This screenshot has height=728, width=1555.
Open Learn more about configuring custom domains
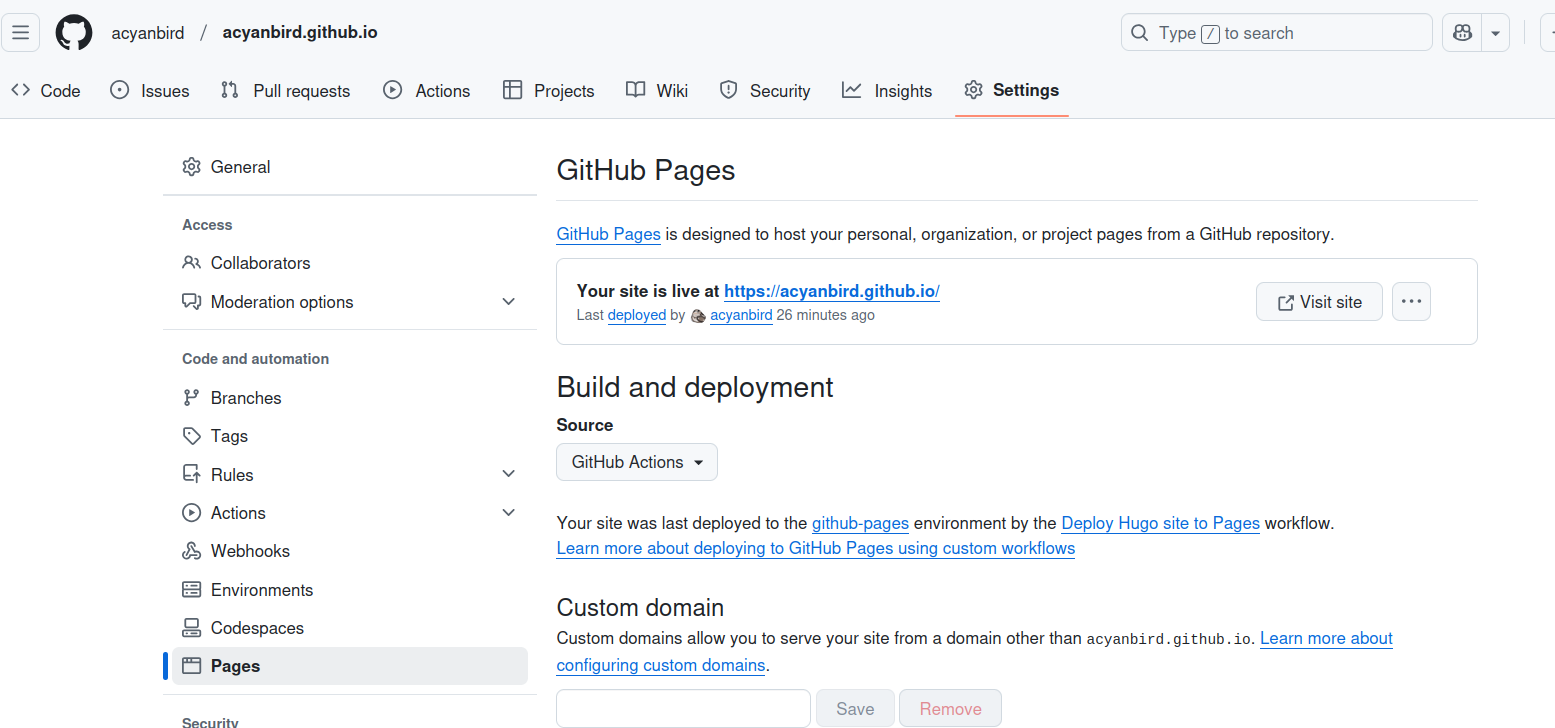click(975, 652)
